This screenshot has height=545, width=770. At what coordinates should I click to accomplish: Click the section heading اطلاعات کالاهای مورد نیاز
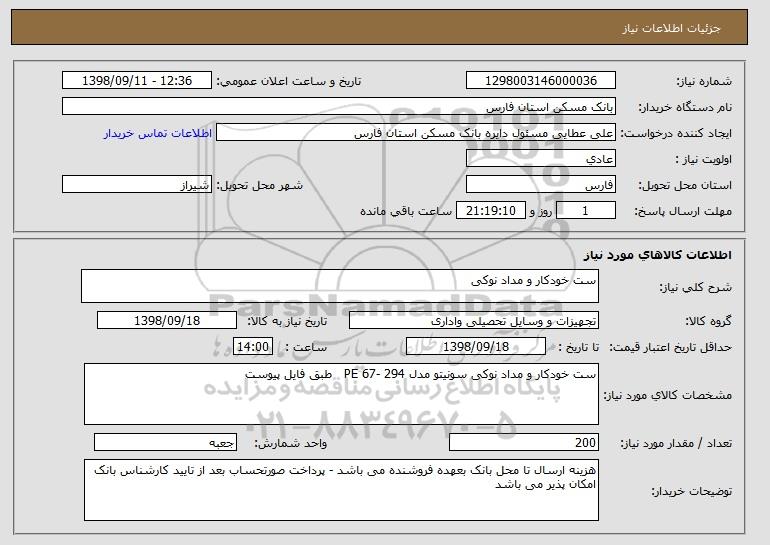click(658, 255)
